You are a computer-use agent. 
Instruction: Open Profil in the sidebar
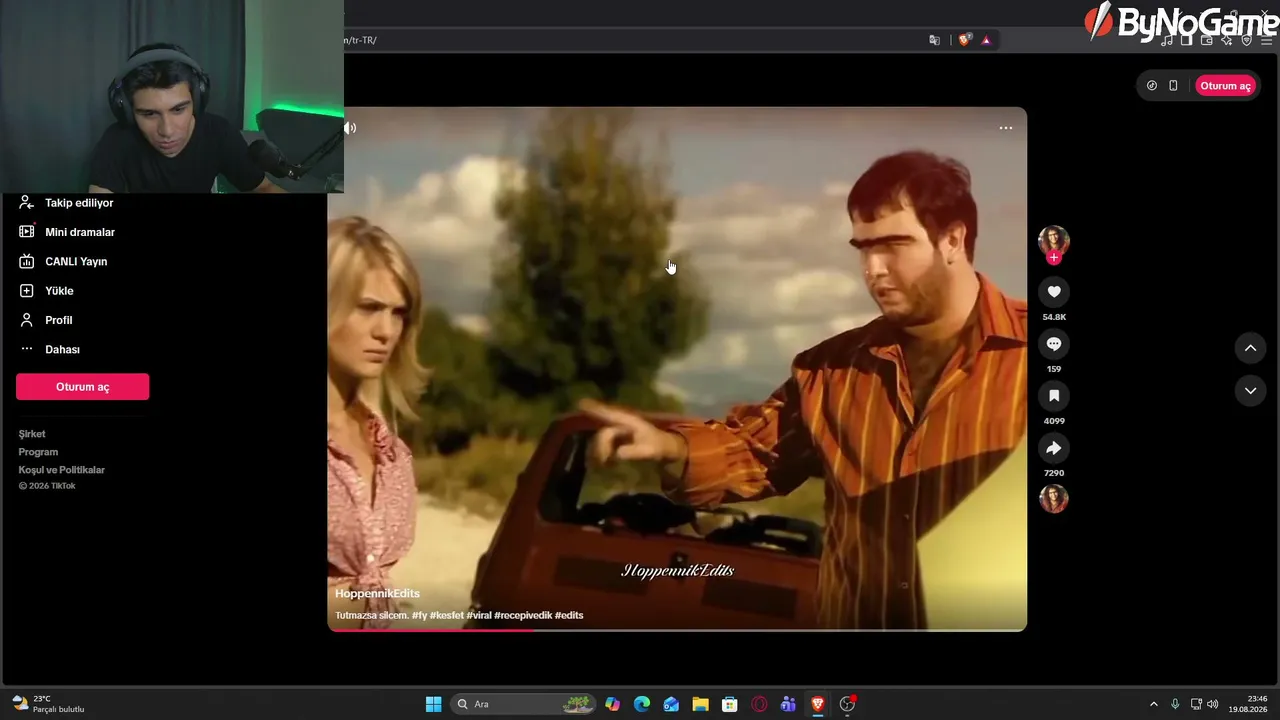point(46,320)
